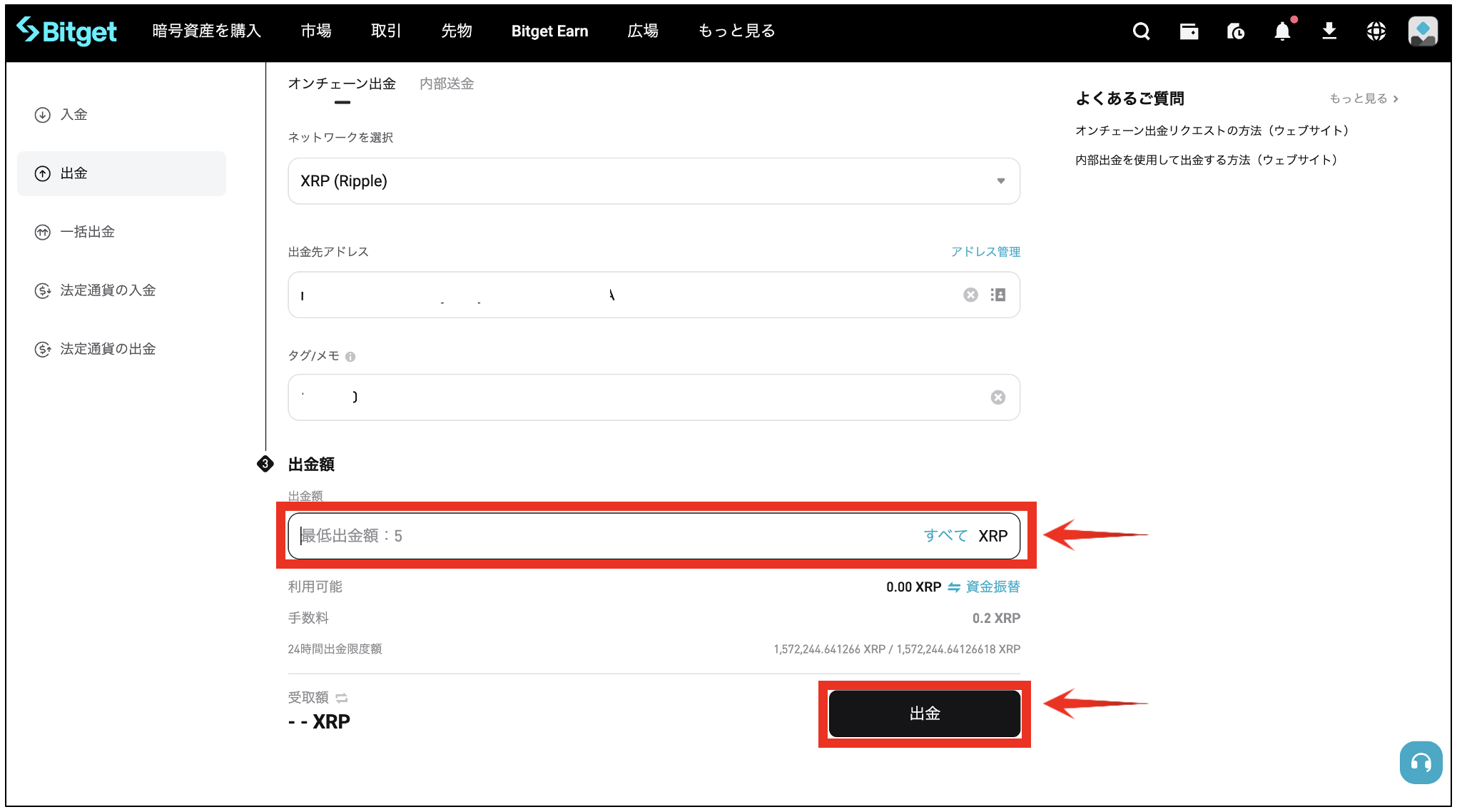This screenshot has width=1457, height=812.
Task: Open the notification bell
Action: 1282,31
